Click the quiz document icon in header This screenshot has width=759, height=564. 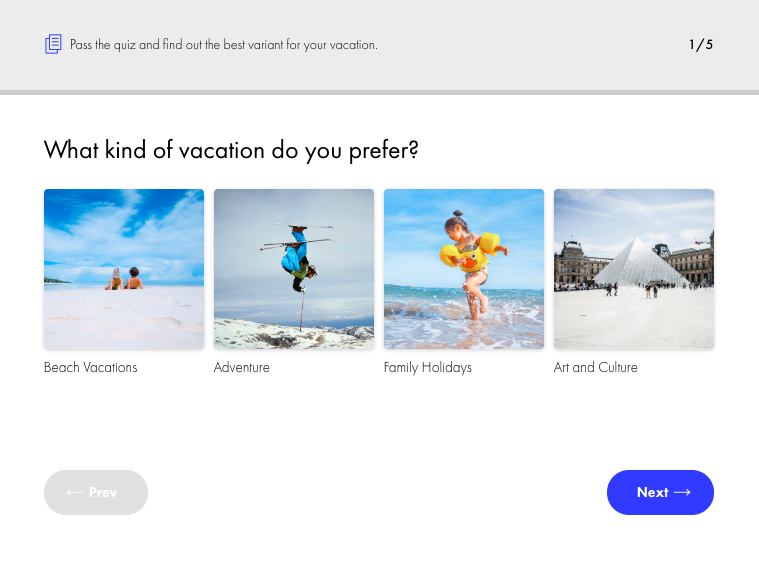[x=53, y=44]
